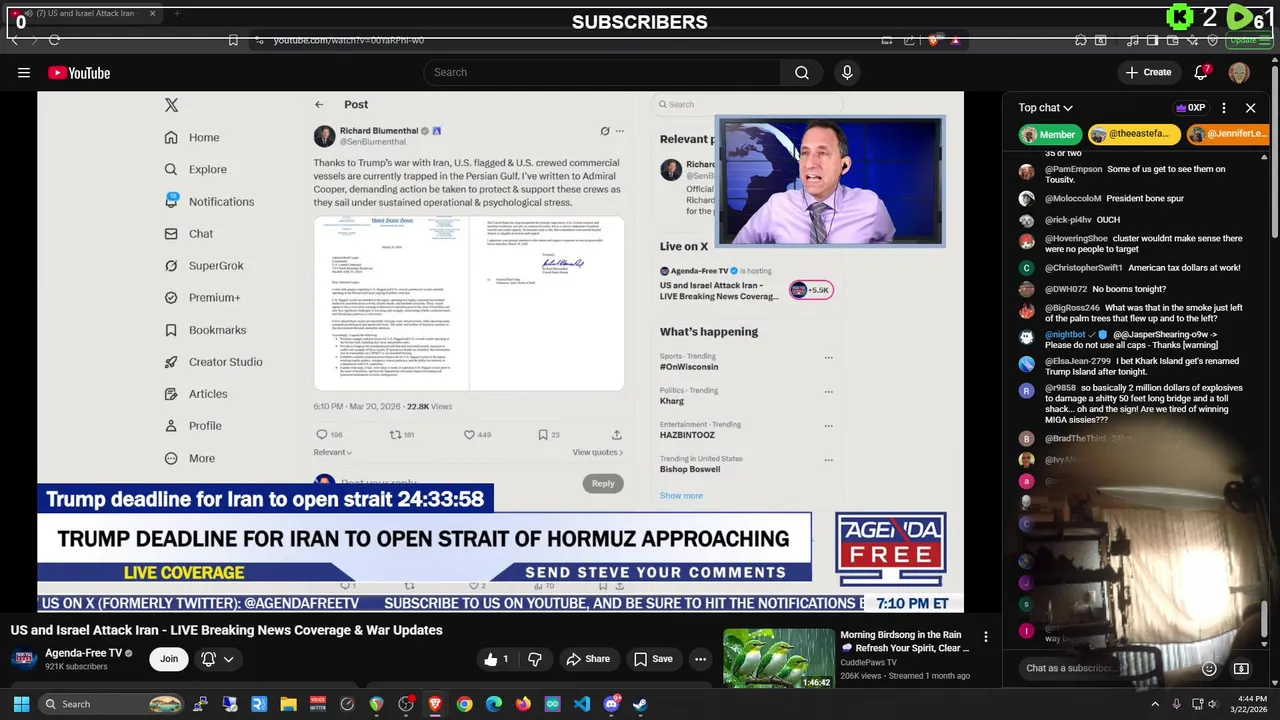
Task: Open more actions under the video
Action: tap(700, 659)
